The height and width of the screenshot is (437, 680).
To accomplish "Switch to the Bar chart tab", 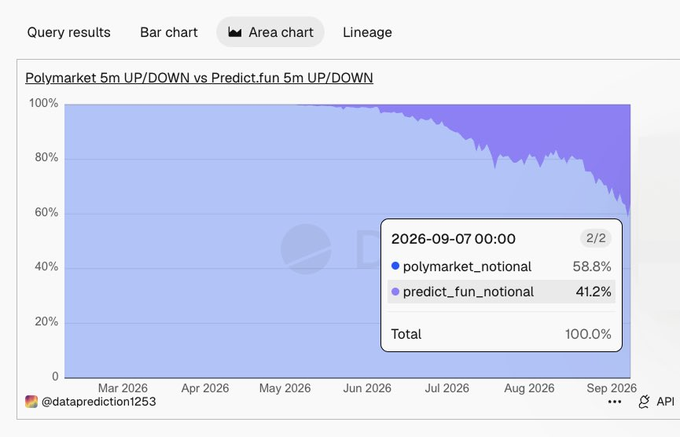I will pyautogui.click(x=169, y=33).
